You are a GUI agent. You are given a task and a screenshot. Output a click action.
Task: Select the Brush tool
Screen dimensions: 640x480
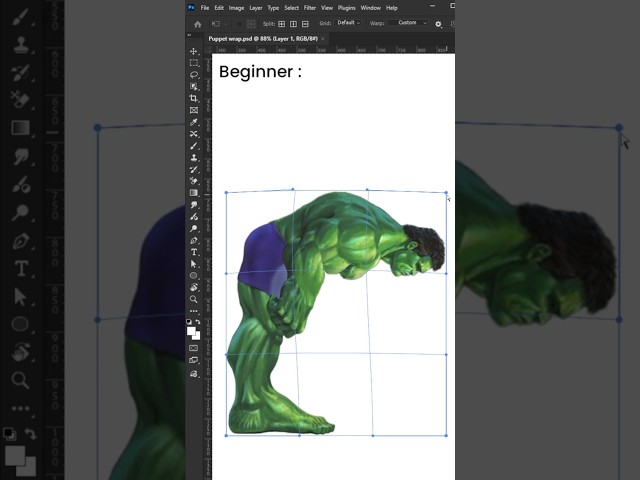pyautogui.click(x=193, y=146)
